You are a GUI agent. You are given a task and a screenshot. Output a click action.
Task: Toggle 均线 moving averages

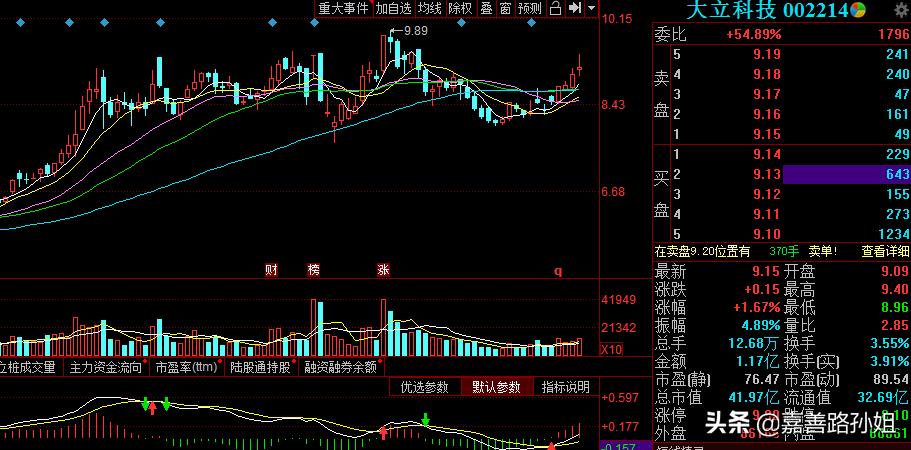click(431, 8)
